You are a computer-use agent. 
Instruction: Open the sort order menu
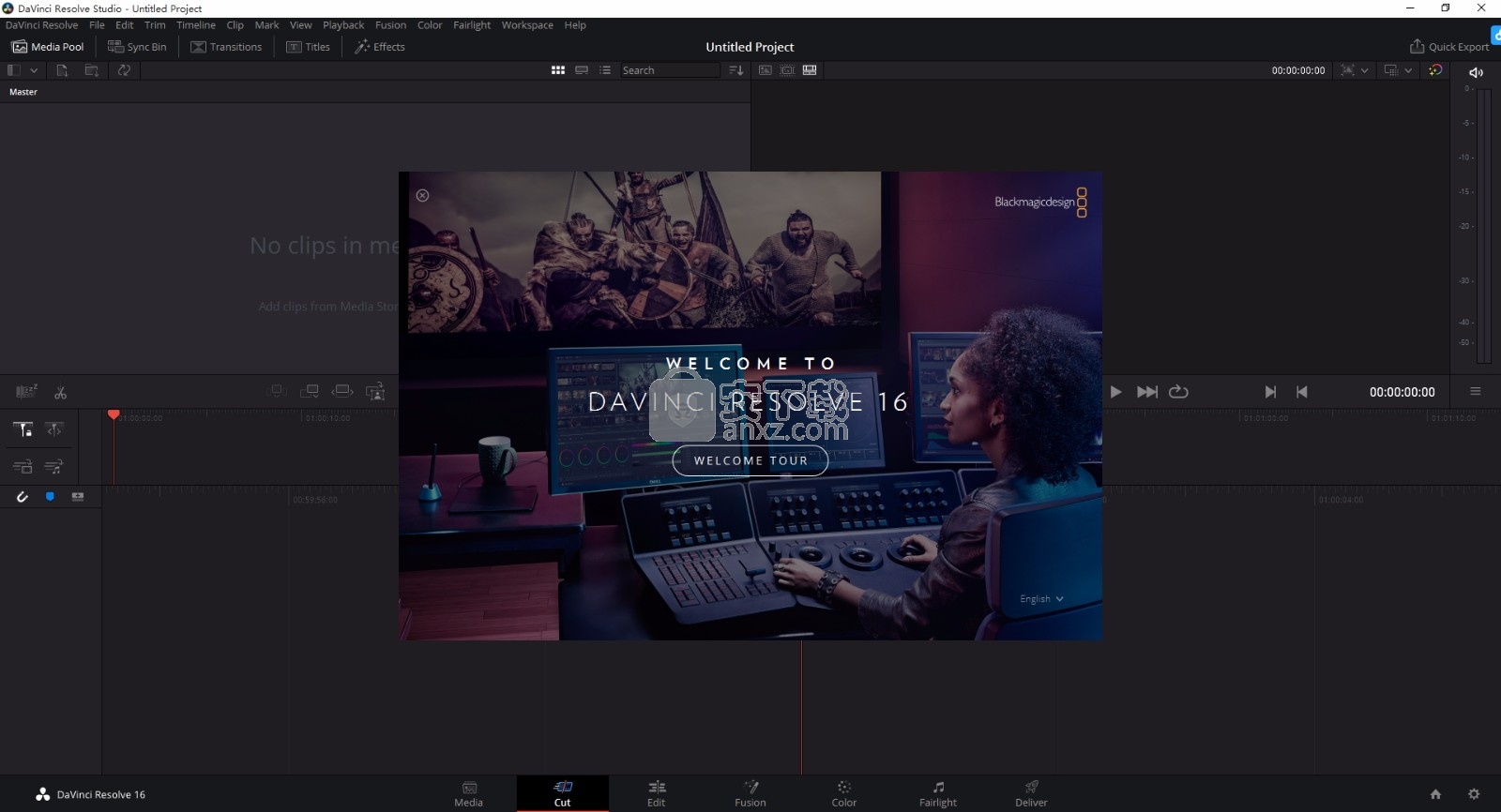[x=736, y=70]
